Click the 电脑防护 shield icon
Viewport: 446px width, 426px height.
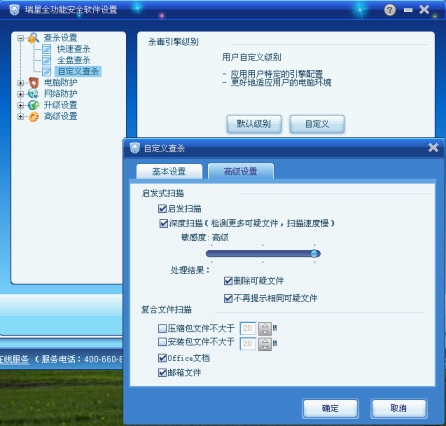coord(34,82)
